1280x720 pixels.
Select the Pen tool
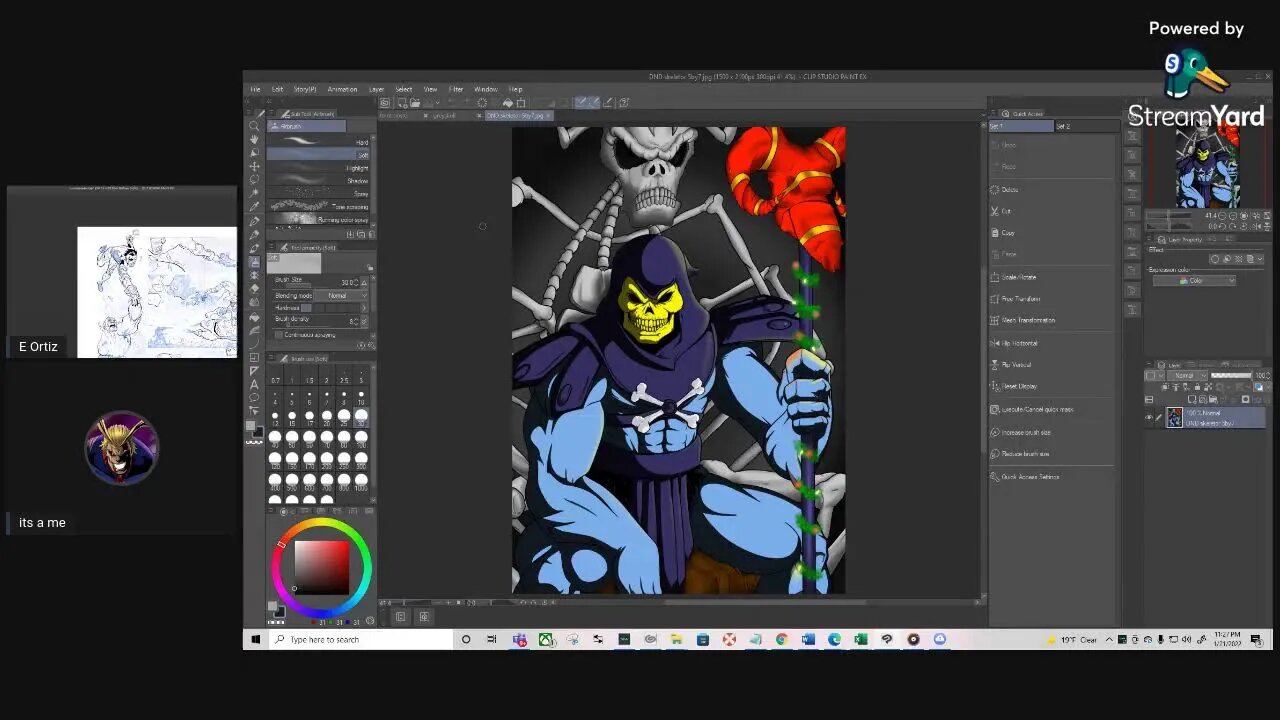pyautogui.click(x=255, y=221)
